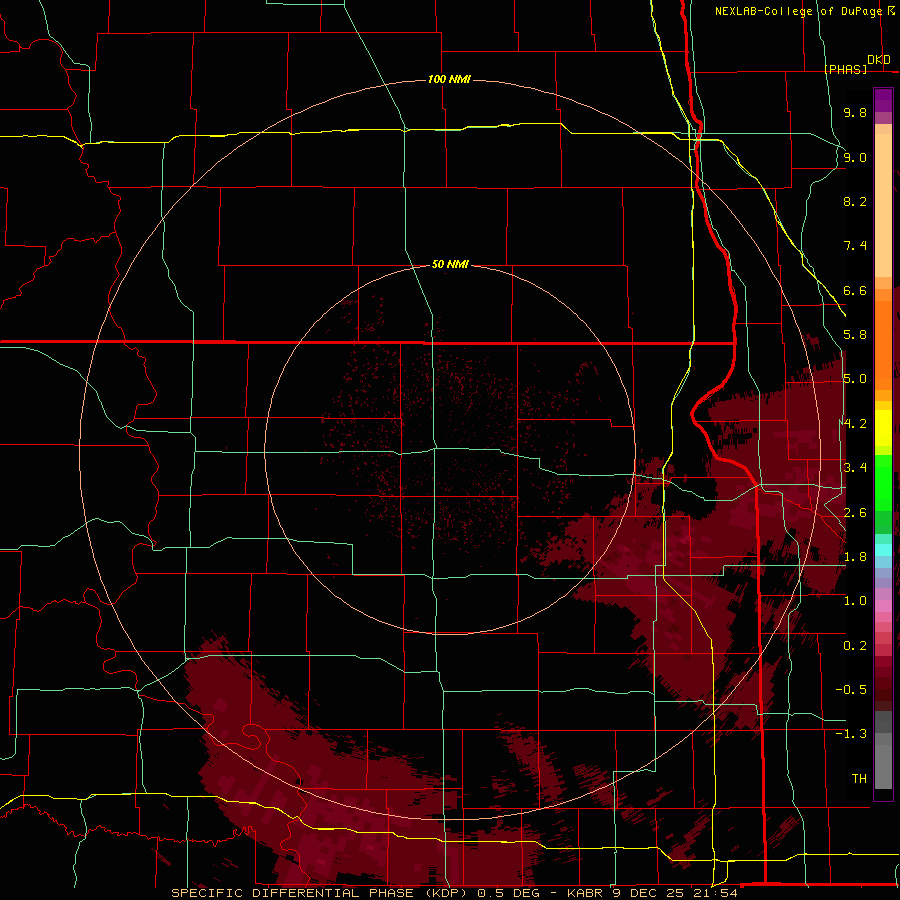Click the 9.8 scale value
This screenshot has height=900, width=900.
pos(855,113)
